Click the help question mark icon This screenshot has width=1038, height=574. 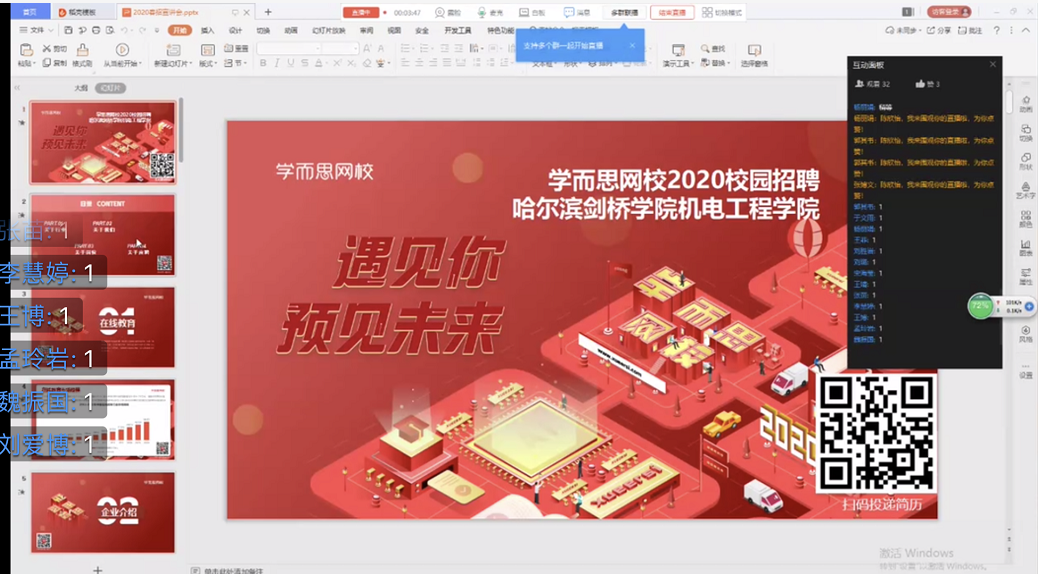[x=996, y=30]
